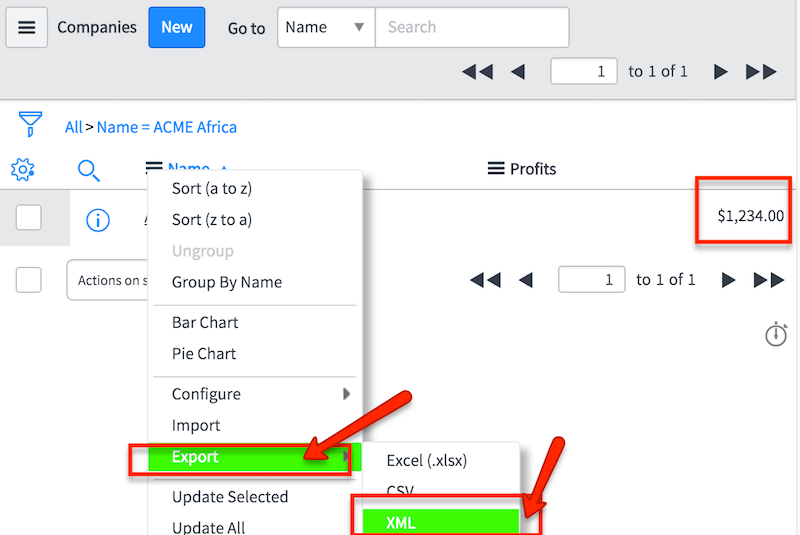Go to last page in top pagination
Image resolution: width=800 pixels, height=535 pixels.
pyautogui.click(x=761, y=71)
